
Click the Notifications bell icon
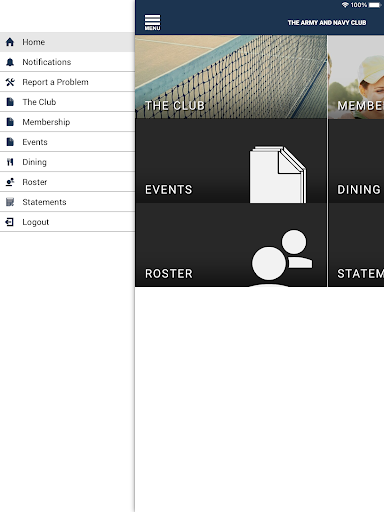[10, 62]
